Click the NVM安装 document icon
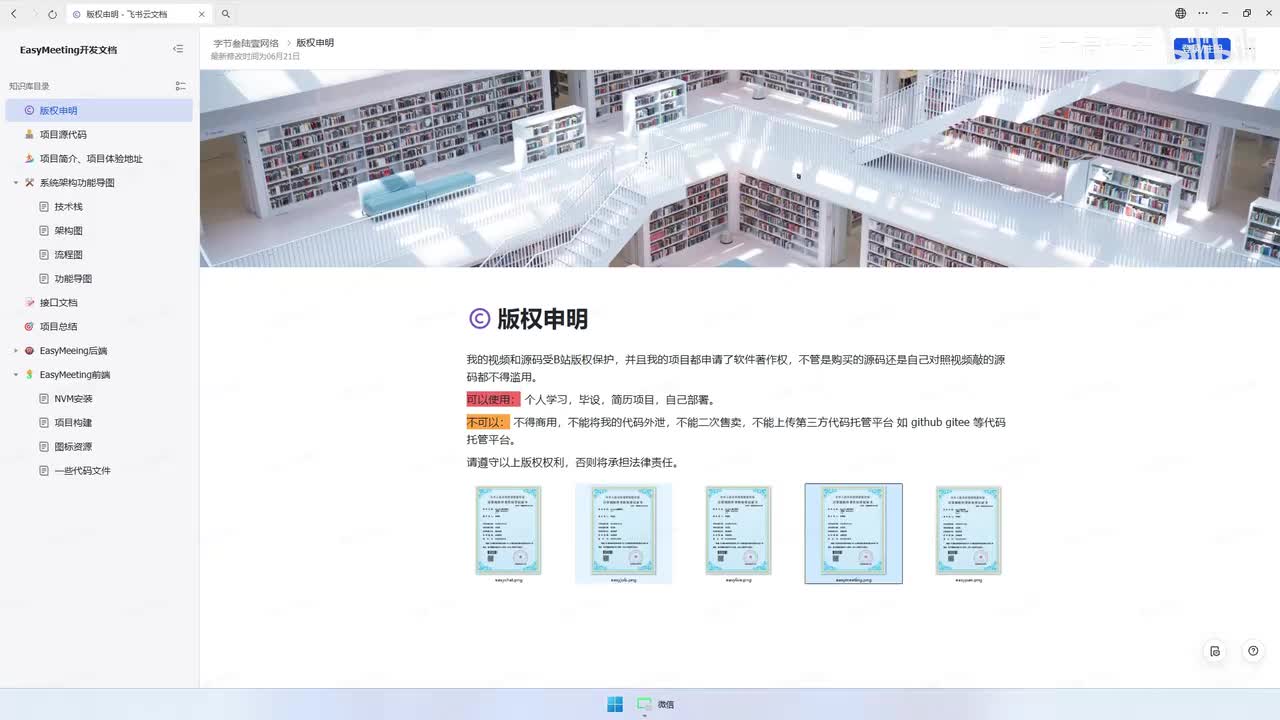 (x=44, y=398)
